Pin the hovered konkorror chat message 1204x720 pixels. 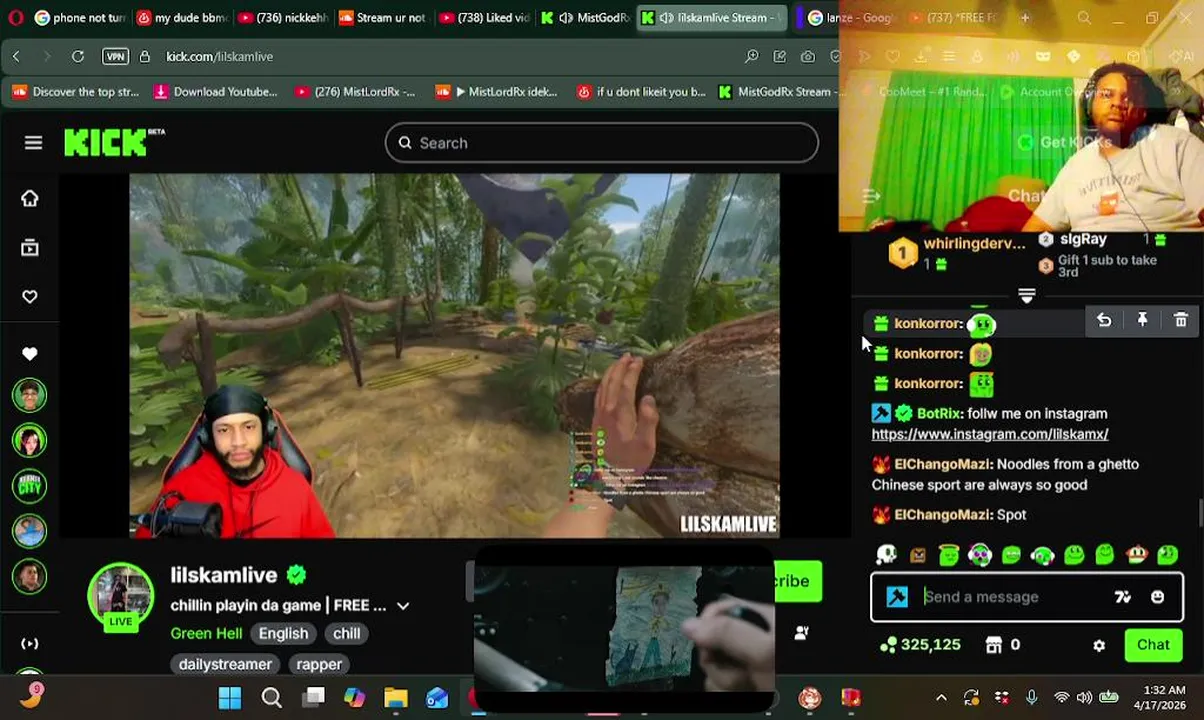point(1142,320)
